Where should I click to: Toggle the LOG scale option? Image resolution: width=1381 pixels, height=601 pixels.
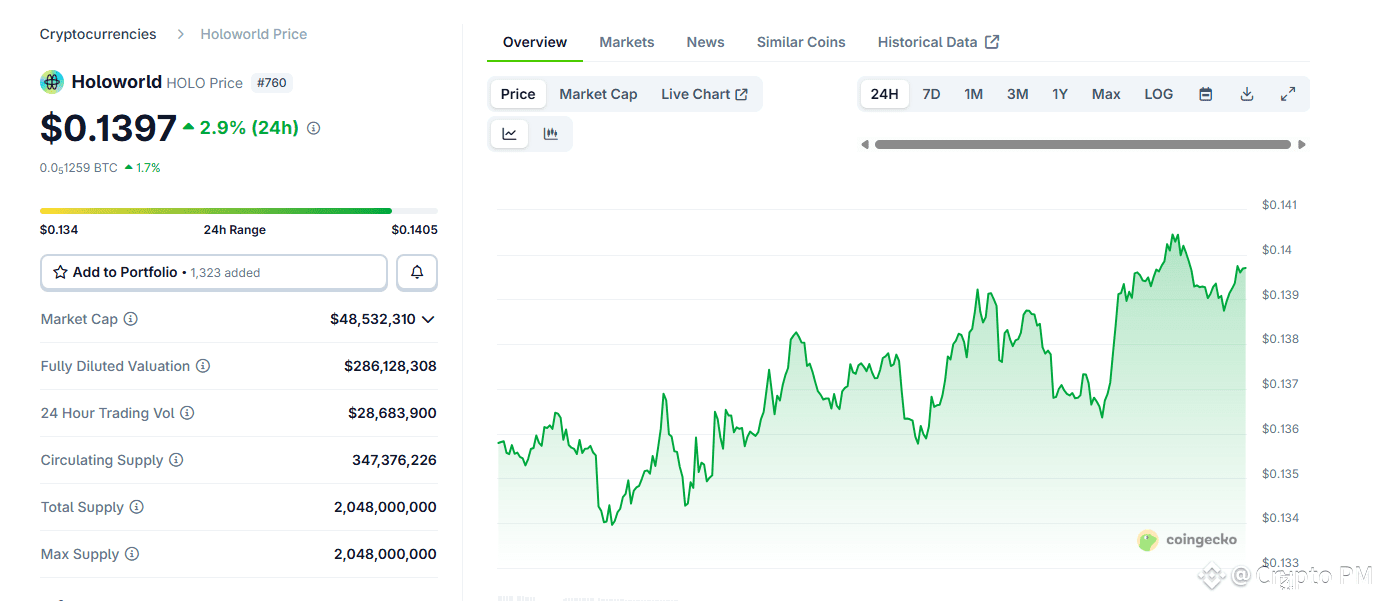[1158, 94]
